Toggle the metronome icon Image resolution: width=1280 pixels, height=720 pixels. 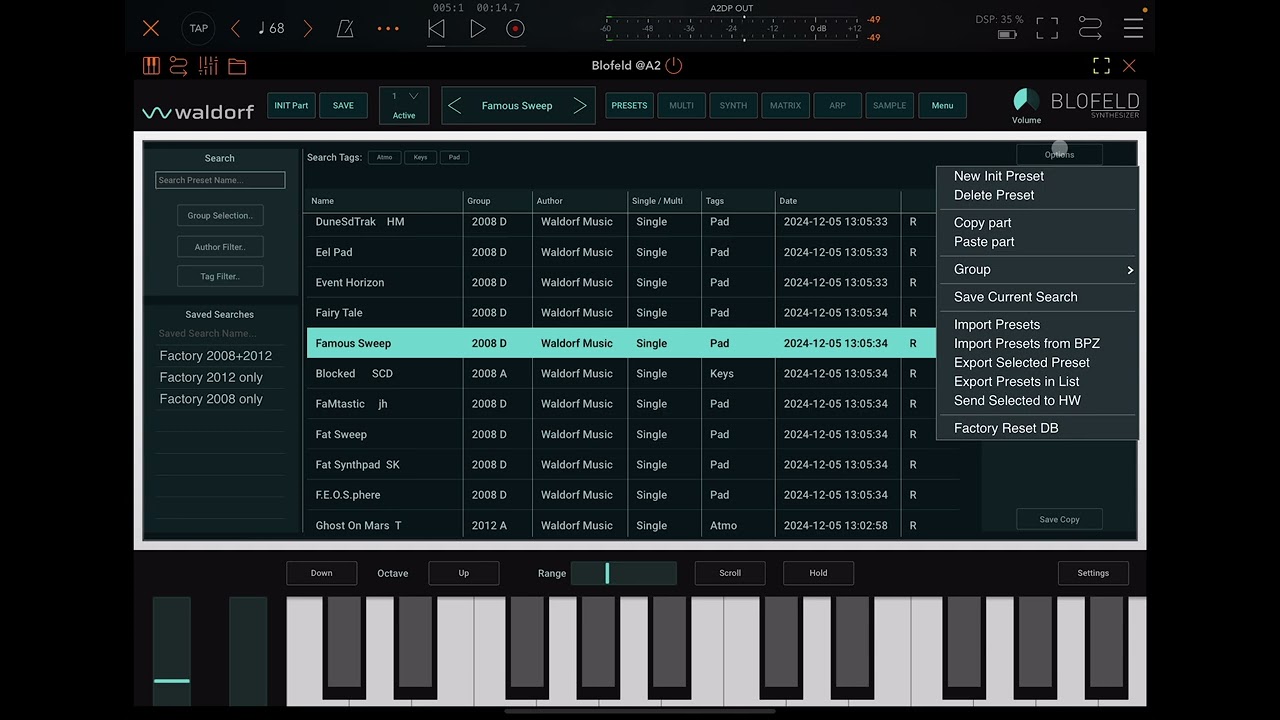[x=345, y=29]
